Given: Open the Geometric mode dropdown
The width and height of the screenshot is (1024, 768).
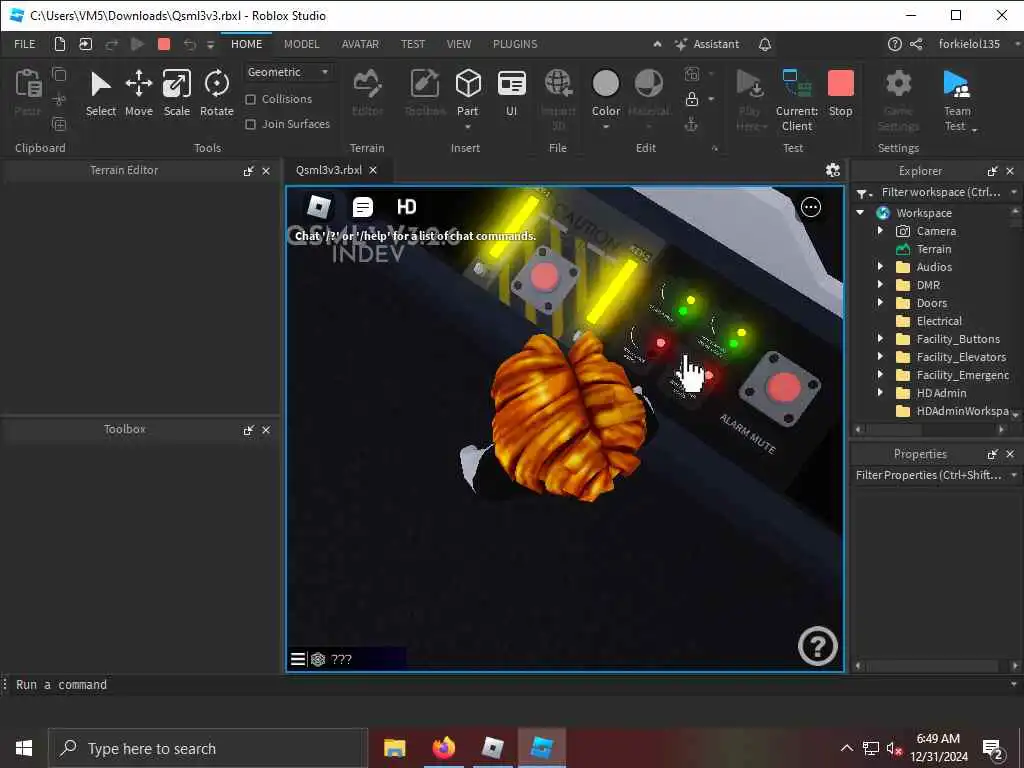Looking at the screenshot, I should (x=288, y=72).
